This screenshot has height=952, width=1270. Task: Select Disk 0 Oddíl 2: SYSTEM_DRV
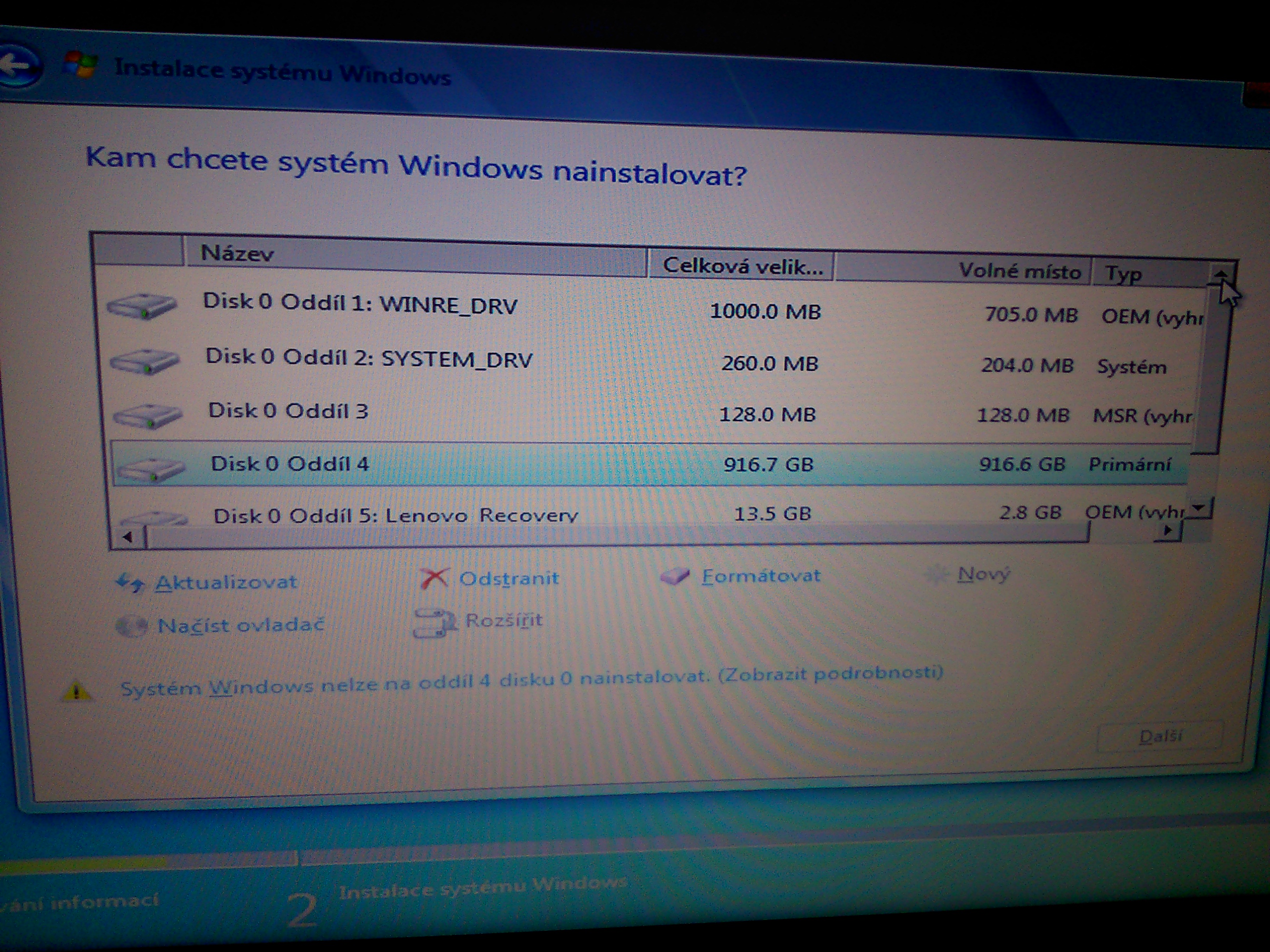[x=368, y=359]
